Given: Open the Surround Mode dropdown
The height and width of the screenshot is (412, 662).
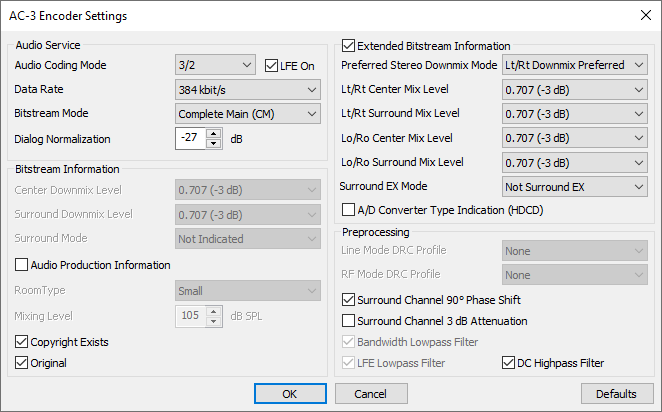Looking at the screenshot, I should pyautogui.click(x=248, y=239).
